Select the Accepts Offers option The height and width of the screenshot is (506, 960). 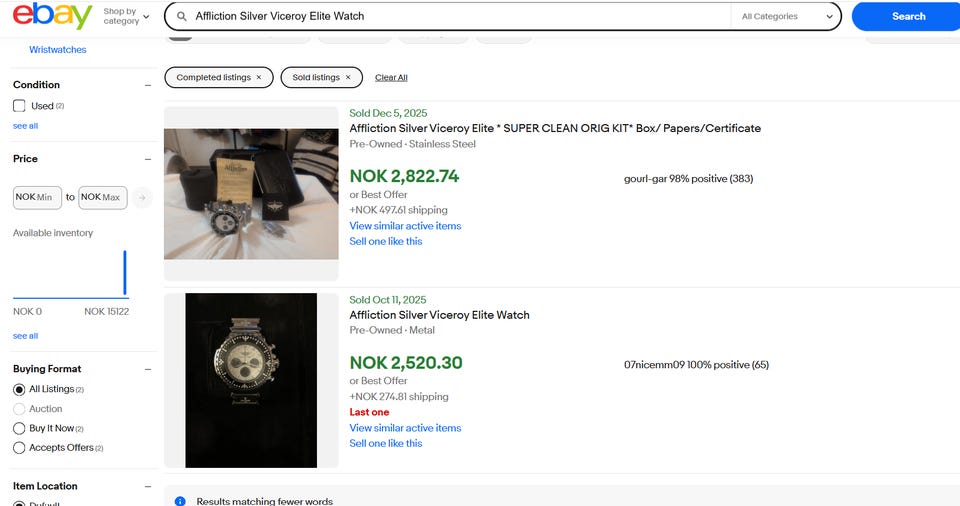[19, 448]
